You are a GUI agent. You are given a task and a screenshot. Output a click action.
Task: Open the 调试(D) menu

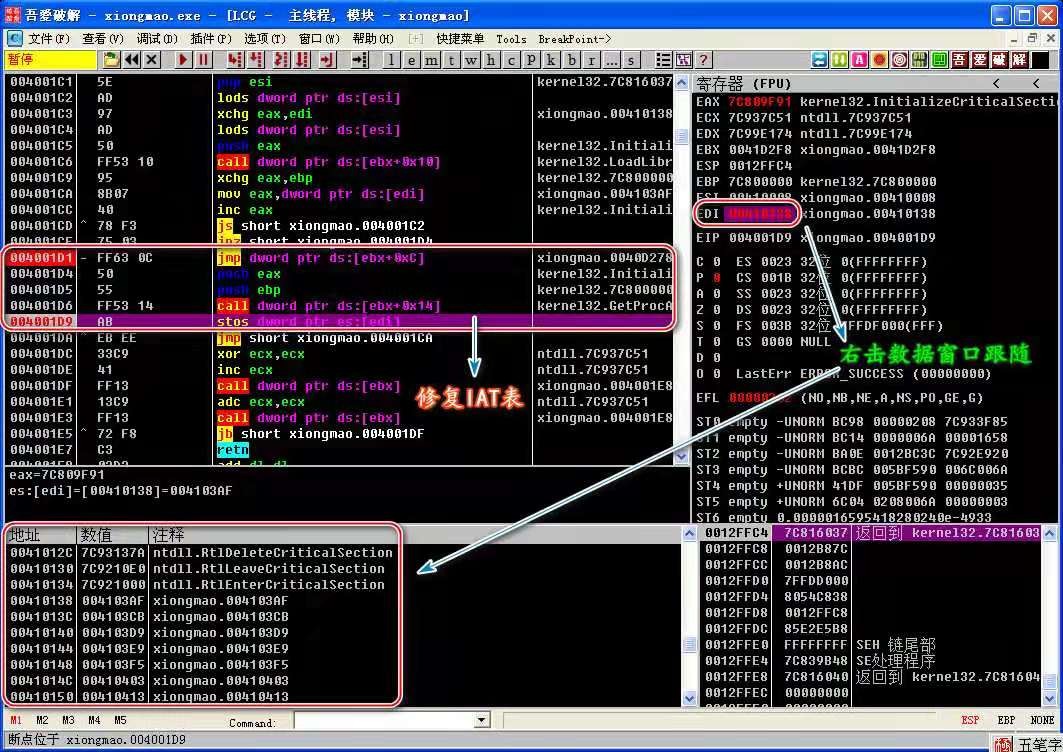coord(157,39)
